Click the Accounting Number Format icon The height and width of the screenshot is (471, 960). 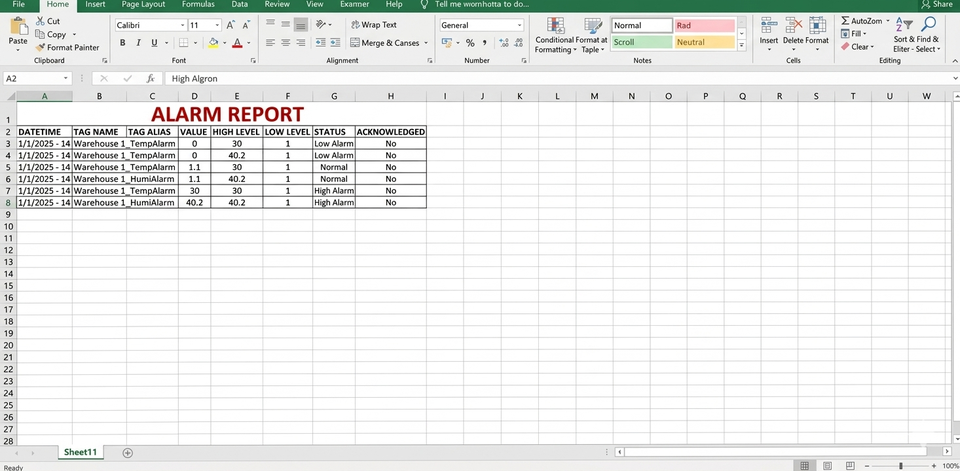pos(446,43)
